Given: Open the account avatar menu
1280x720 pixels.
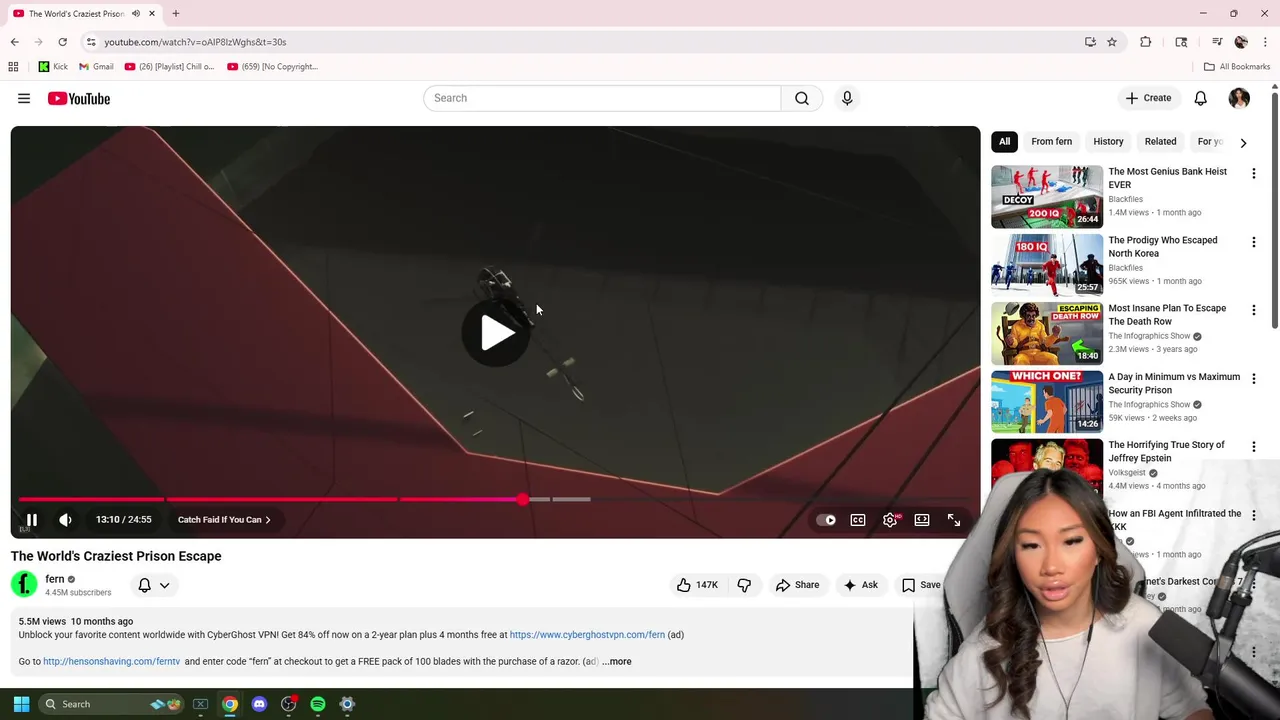Looking at the screenshot, I should pos(1239,98).
